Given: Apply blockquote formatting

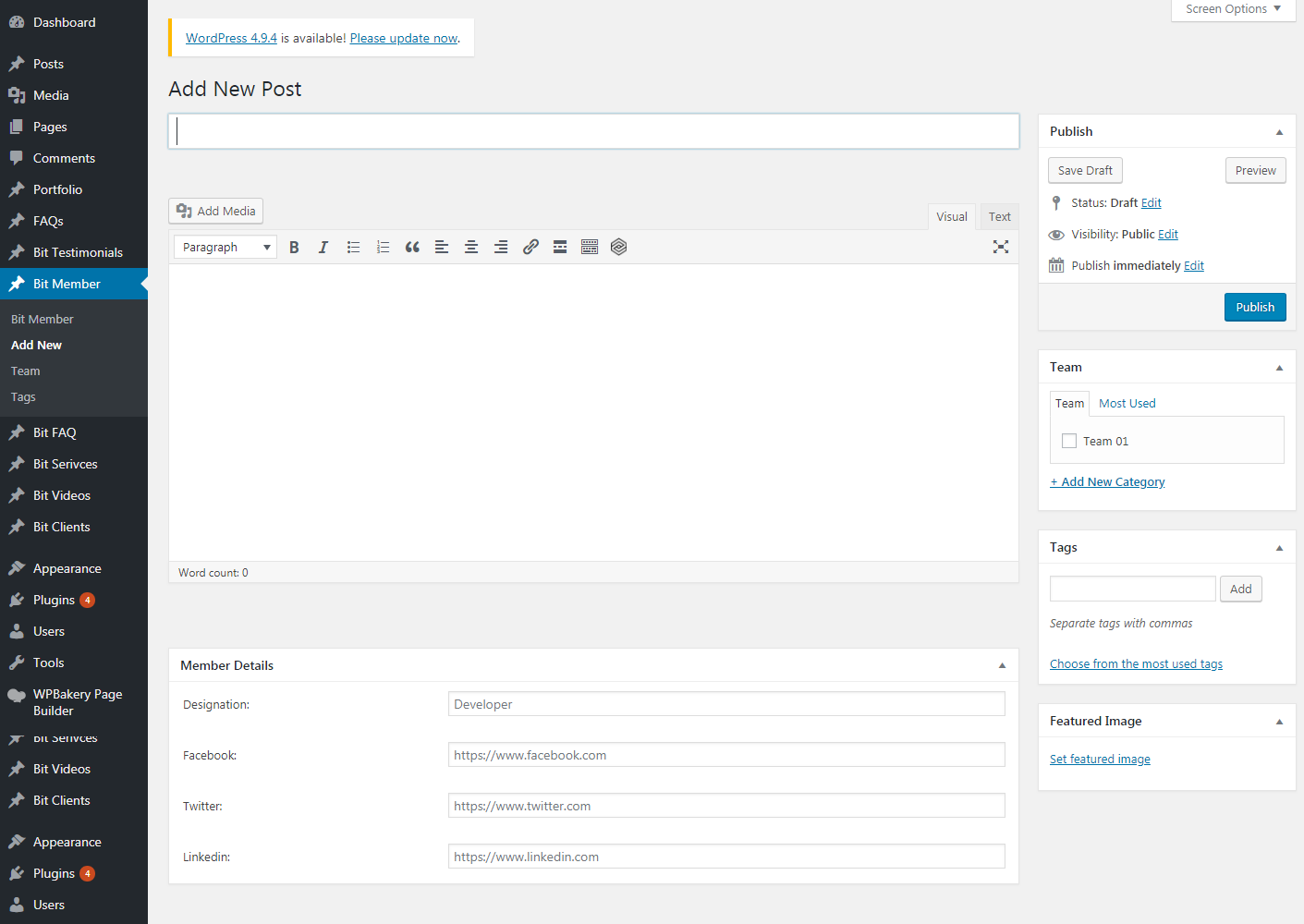Looking at the screenshot, I should coord(412,248).
